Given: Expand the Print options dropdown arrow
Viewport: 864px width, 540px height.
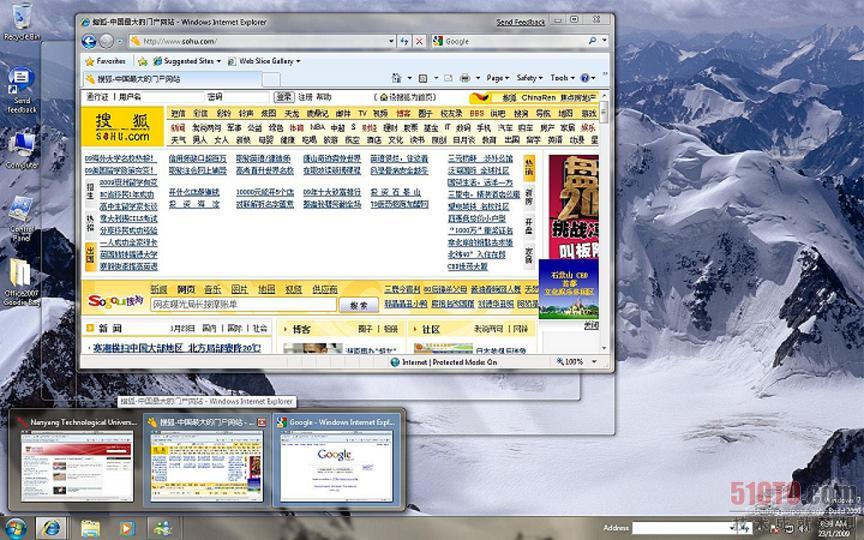Looking at the screenshot, I should tap(478, 78).
